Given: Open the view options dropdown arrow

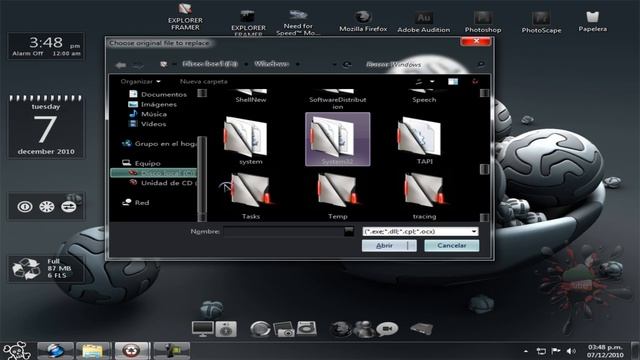Looking at the screenshot, I should (432, 82).
